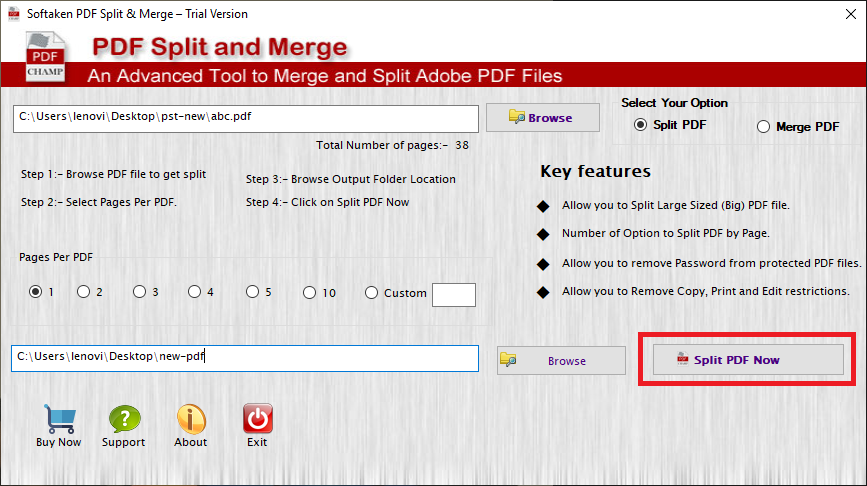Click 'Step 1:- Browse PDF file to get split'
The height and width of the screenshot is (486, 867).
coord(113,174)
